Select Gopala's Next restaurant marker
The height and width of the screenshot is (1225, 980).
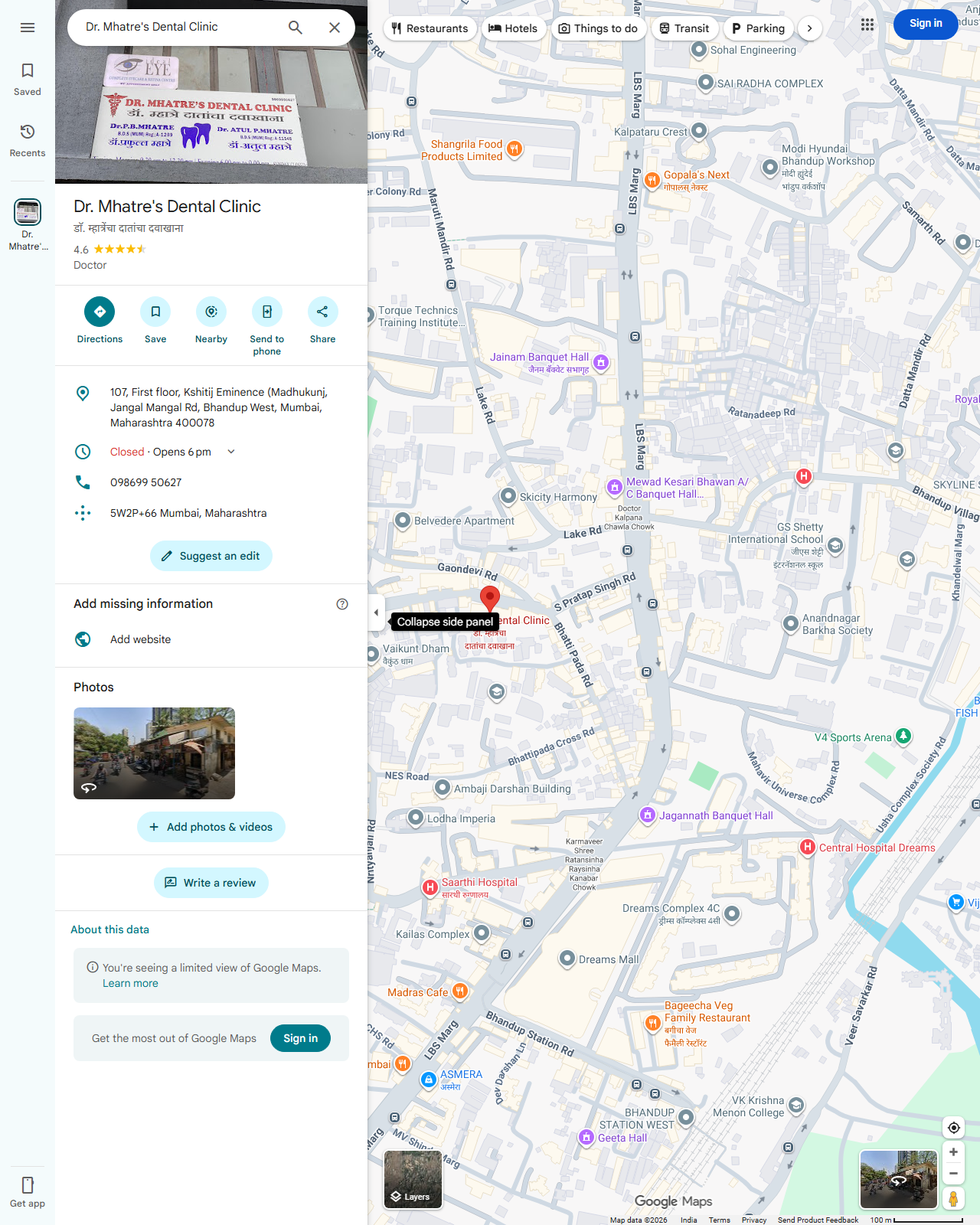pos(652,180)
